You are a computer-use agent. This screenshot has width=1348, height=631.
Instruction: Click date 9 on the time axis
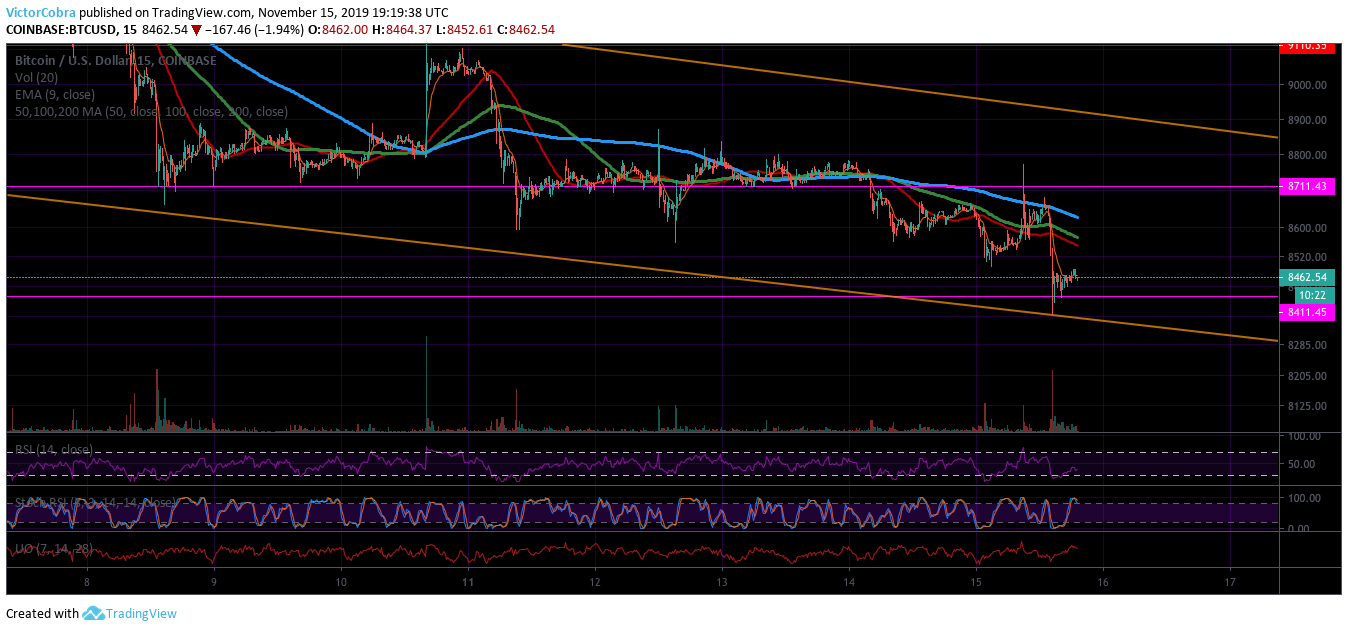(x=214, y=582)
